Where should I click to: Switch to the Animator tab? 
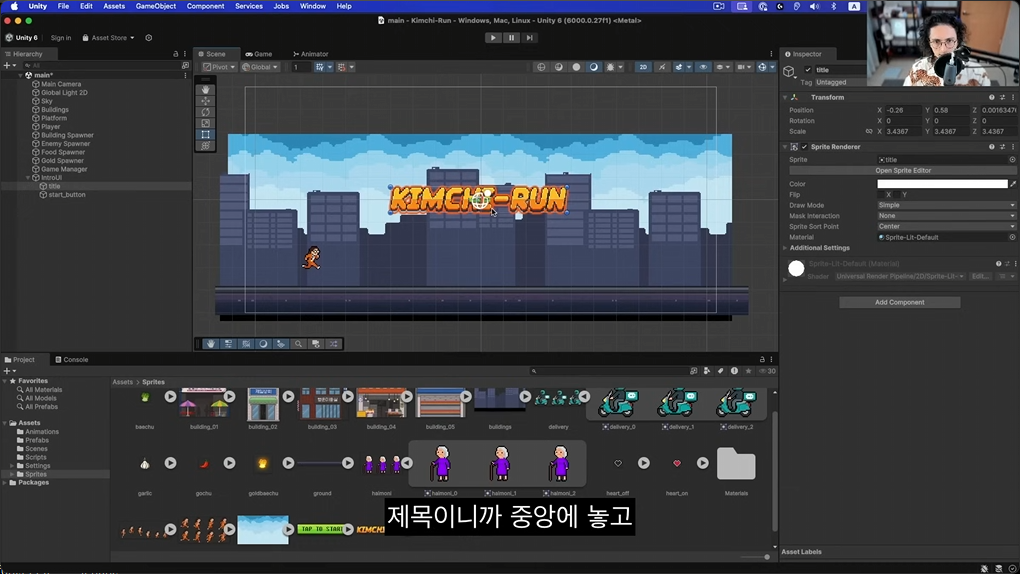310,54
